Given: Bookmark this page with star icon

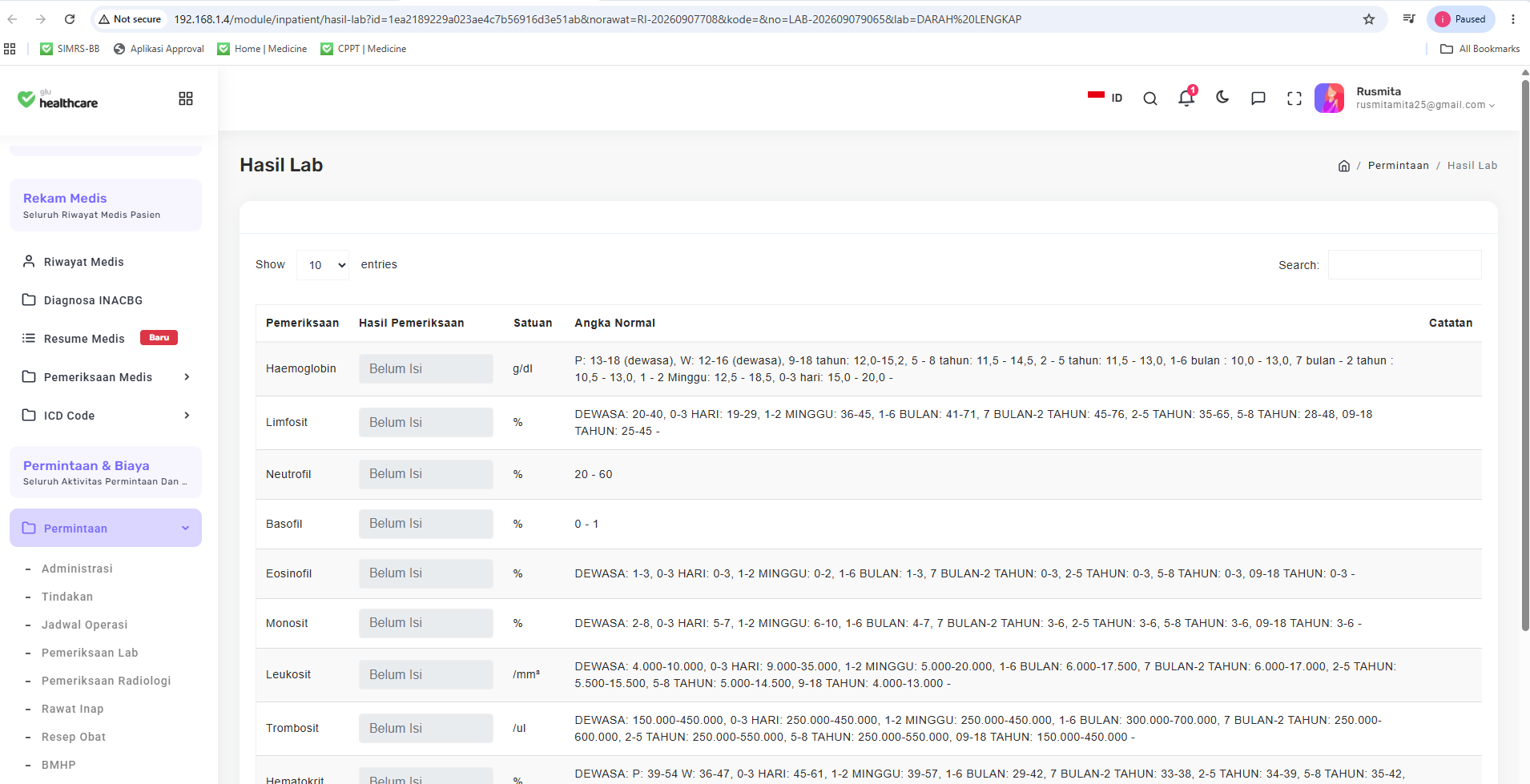Looking at the screenshot, I should (x=1369, y=19).
